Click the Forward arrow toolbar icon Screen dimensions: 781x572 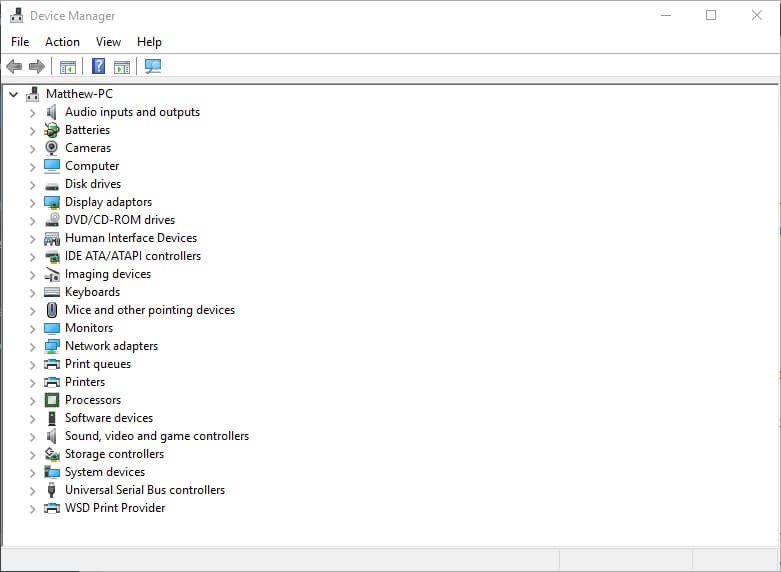[x=37, y=66]
